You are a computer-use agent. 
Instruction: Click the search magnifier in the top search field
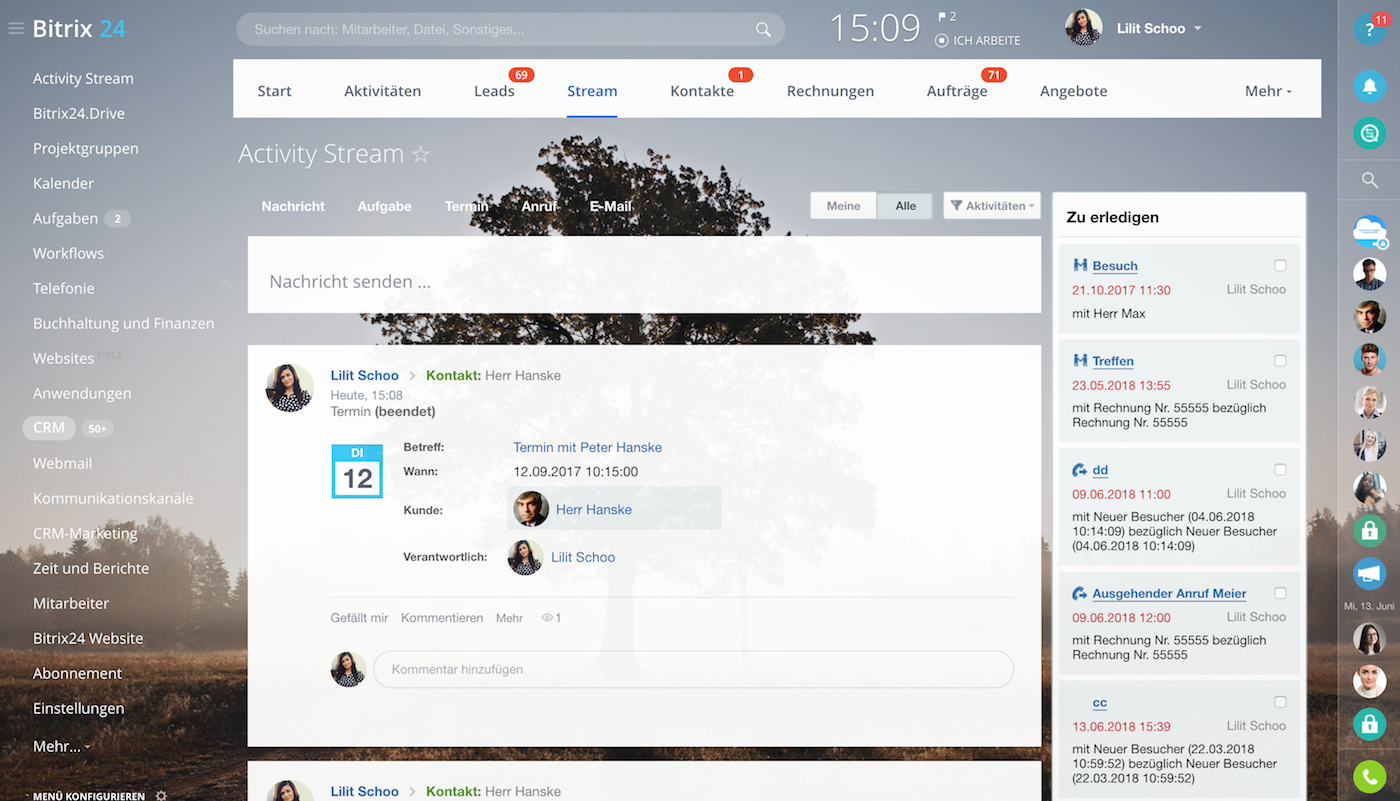click(x=763, y=30)
